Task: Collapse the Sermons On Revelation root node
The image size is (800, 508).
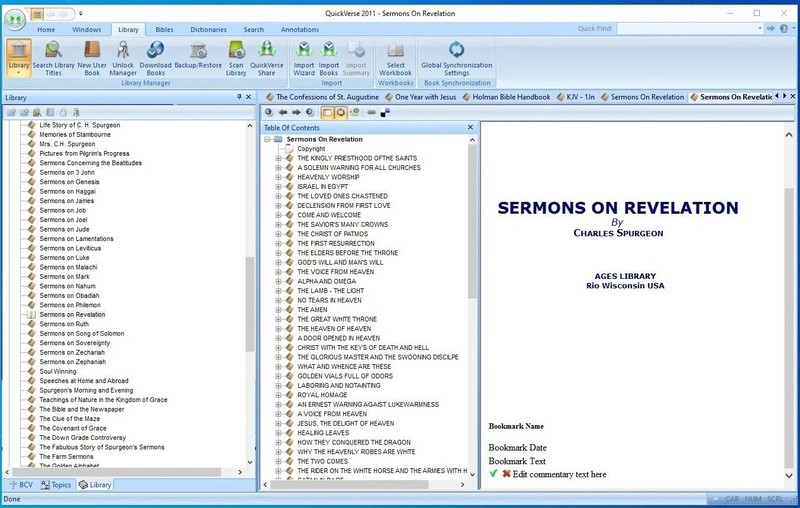Action: click(x=267, y=139)
